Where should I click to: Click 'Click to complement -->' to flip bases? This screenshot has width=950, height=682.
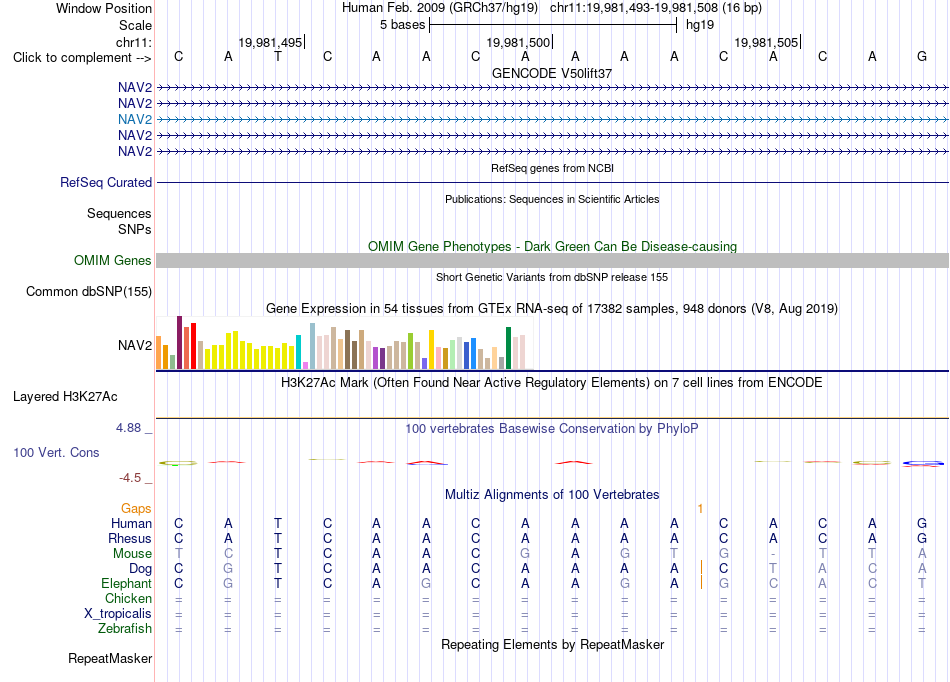[x=82, y=58]
